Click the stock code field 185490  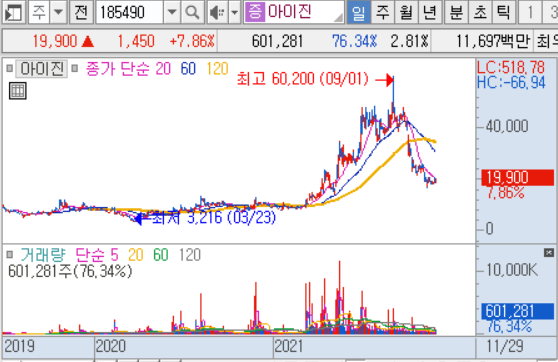tap(130, 12)
